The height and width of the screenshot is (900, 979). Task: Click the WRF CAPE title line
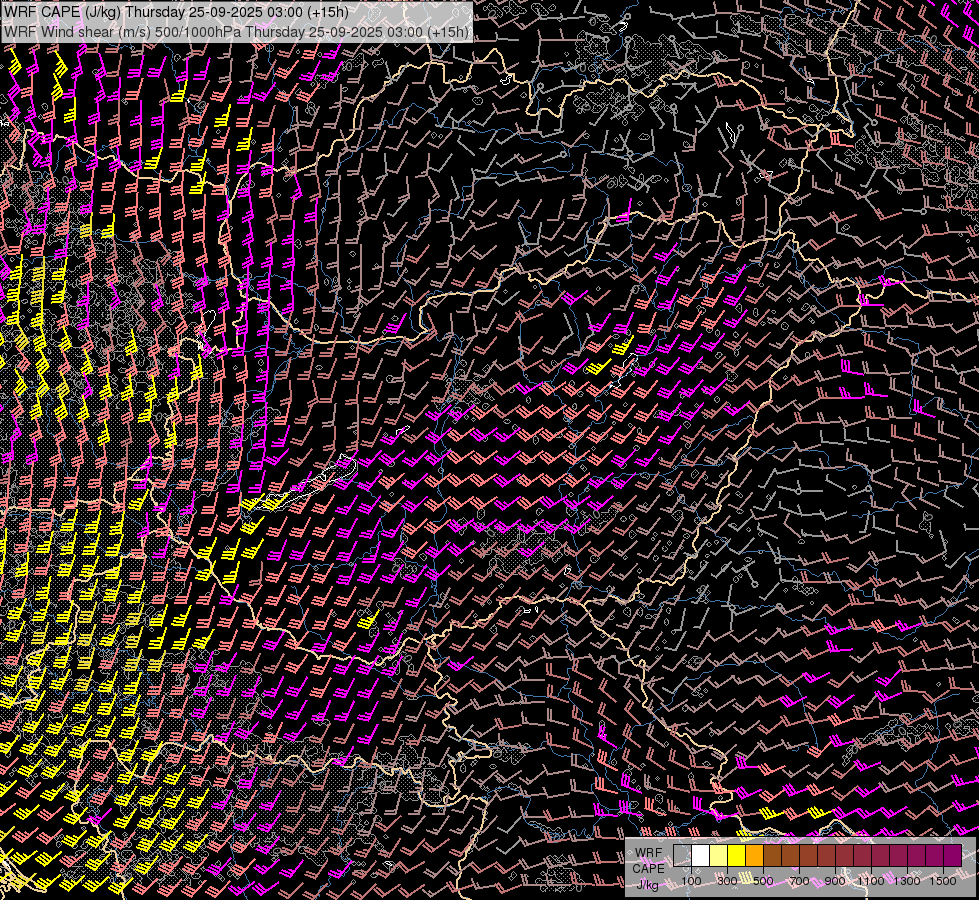click(x=176, y=12)
